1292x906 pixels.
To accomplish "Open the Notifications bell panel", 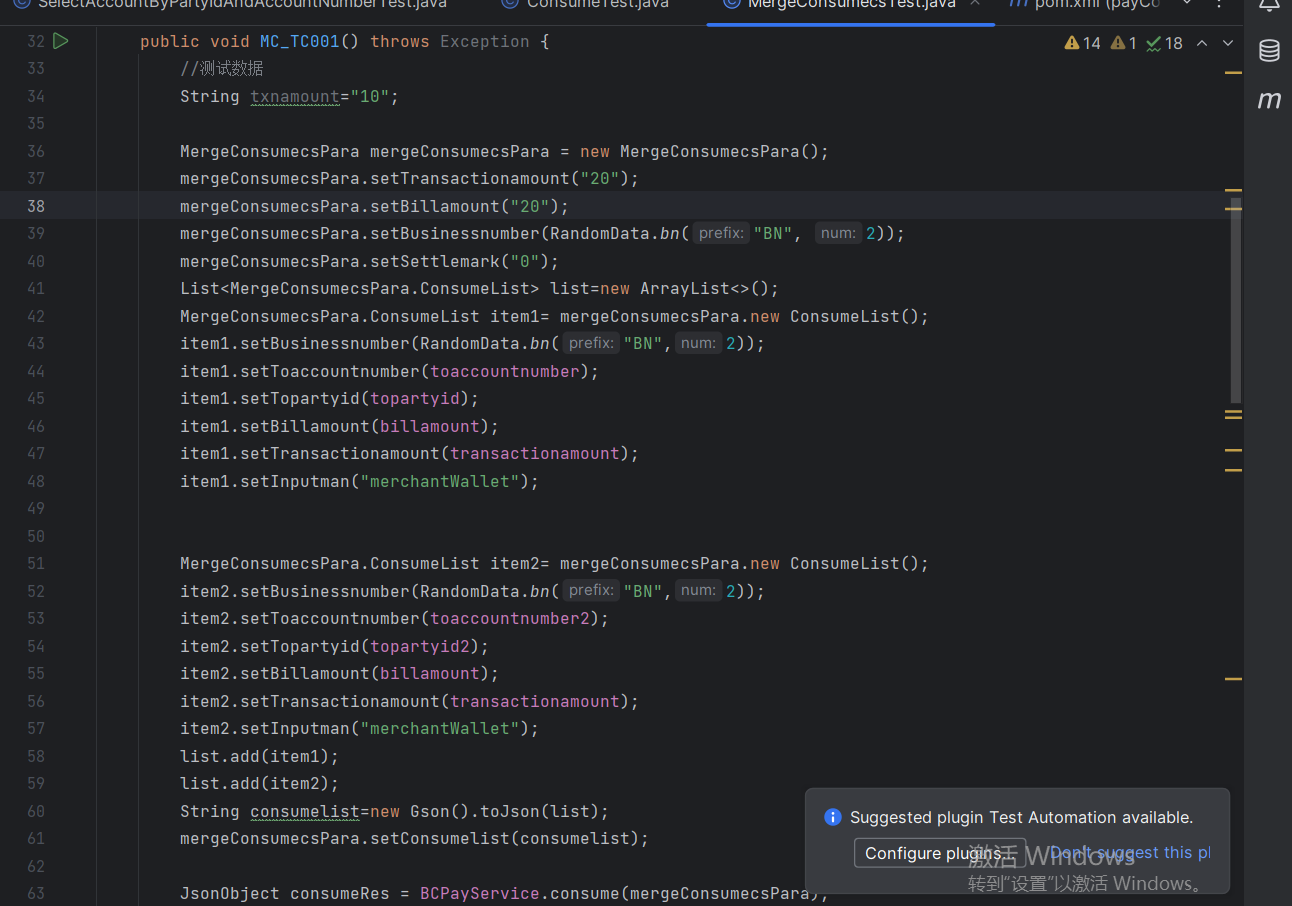I will (x=1269, y=5).
